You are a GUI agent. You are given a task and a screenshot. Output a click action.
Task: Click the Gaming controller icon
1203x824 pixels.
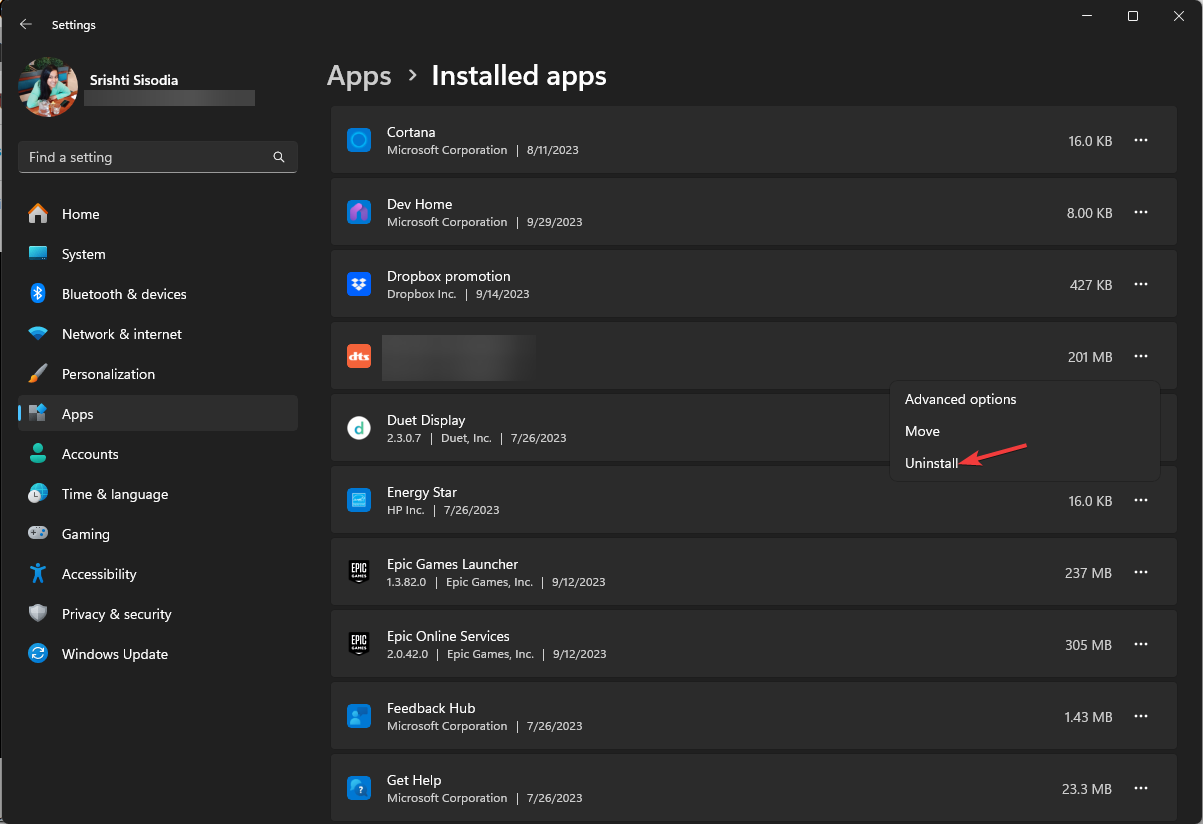(x=38, y=534)
